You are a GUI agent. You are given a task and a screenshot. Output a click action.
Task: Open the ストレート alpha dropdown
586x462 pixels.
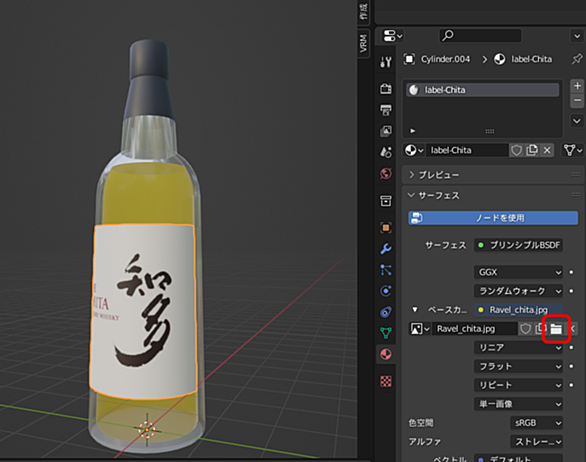coord(536,442)
